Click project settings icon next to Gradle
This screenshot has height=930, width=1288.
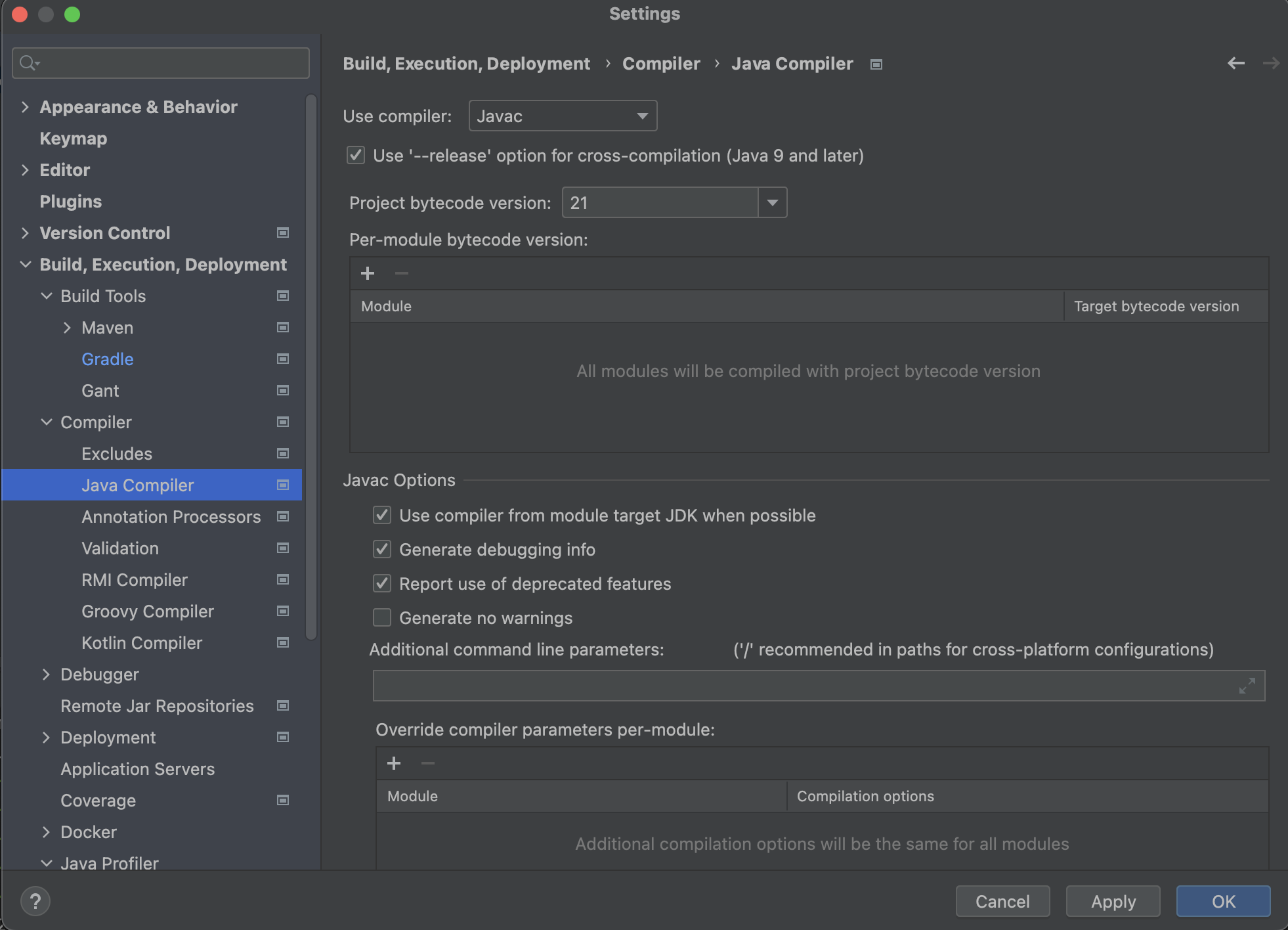coord(283,359)
